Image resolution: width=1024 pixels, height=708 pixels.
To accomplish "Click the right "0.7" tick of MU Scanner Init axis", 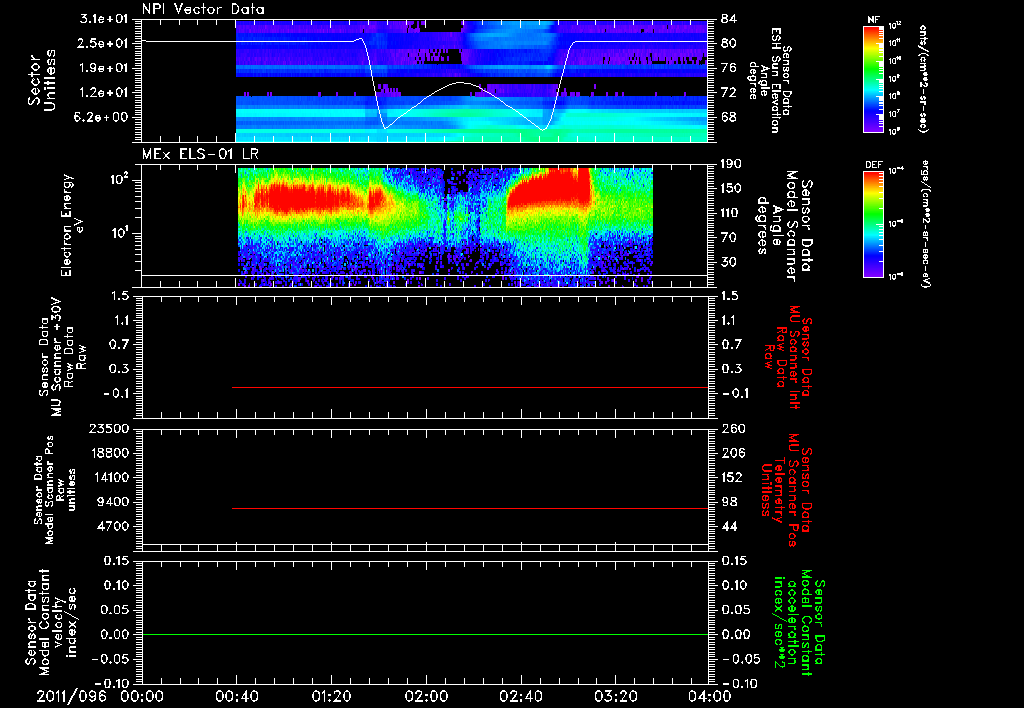I will pos(730,345).
